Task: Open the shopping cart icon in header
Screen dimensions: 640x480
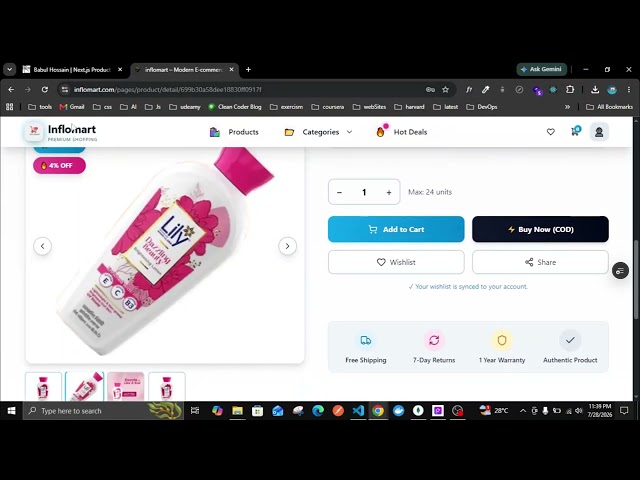Action: [575, 131]
